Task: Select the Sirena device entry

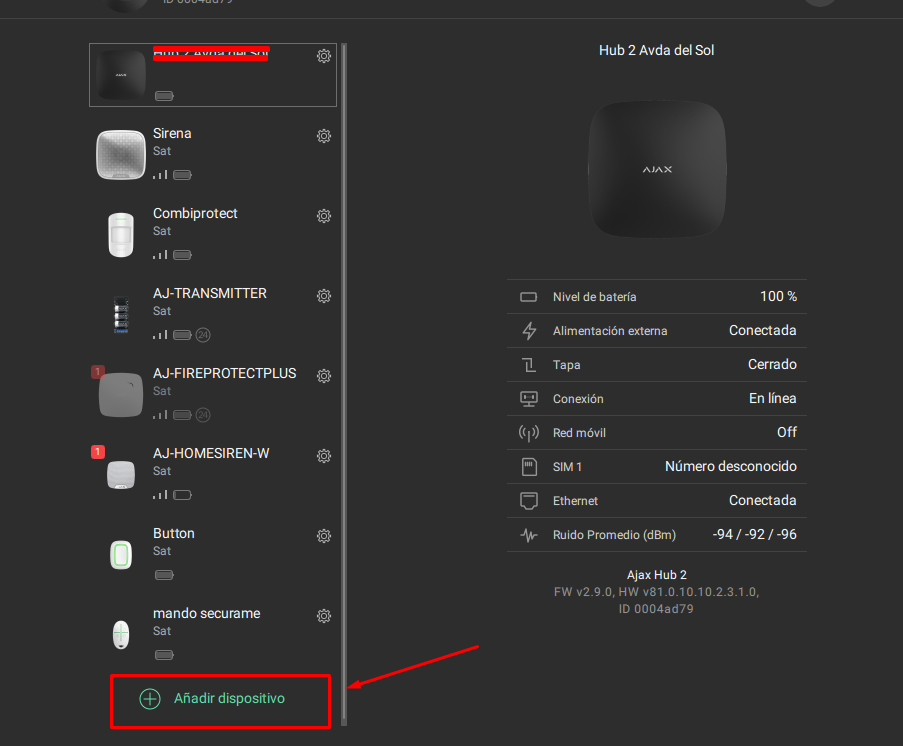Action: click(213, 154)
